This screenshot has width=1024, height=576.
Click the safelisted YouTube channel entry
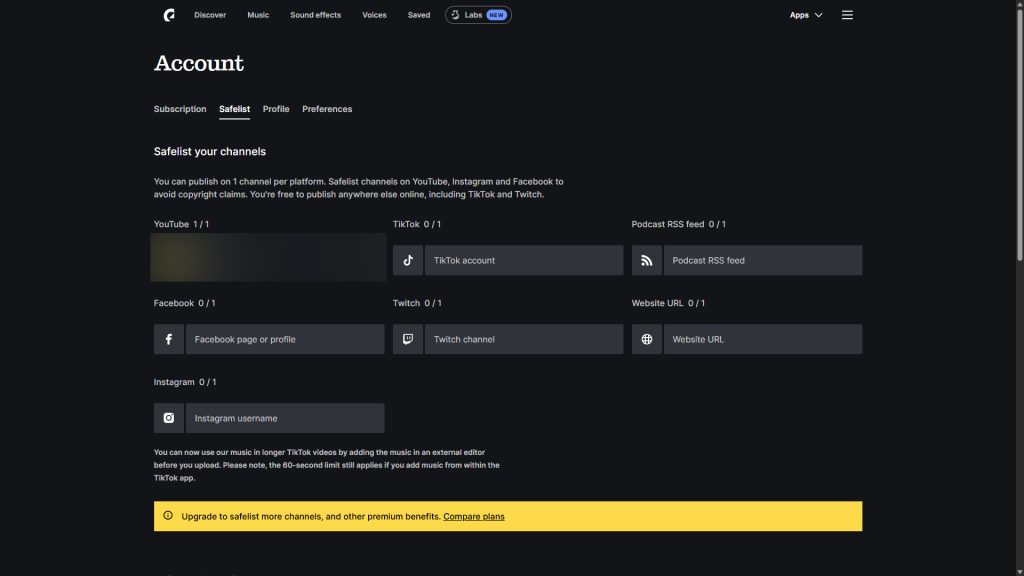(x=268, y=258)
